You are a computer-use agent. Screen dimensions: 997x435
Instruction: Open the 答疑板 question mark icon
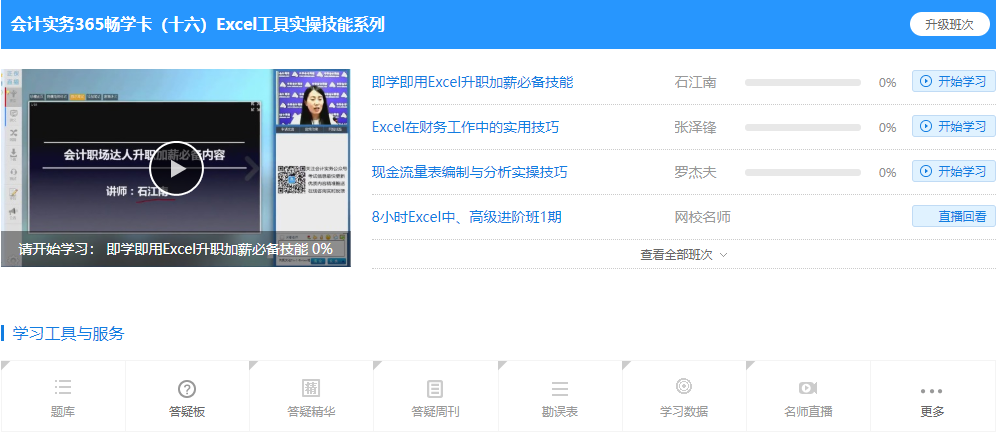click(x=187, y=389)
